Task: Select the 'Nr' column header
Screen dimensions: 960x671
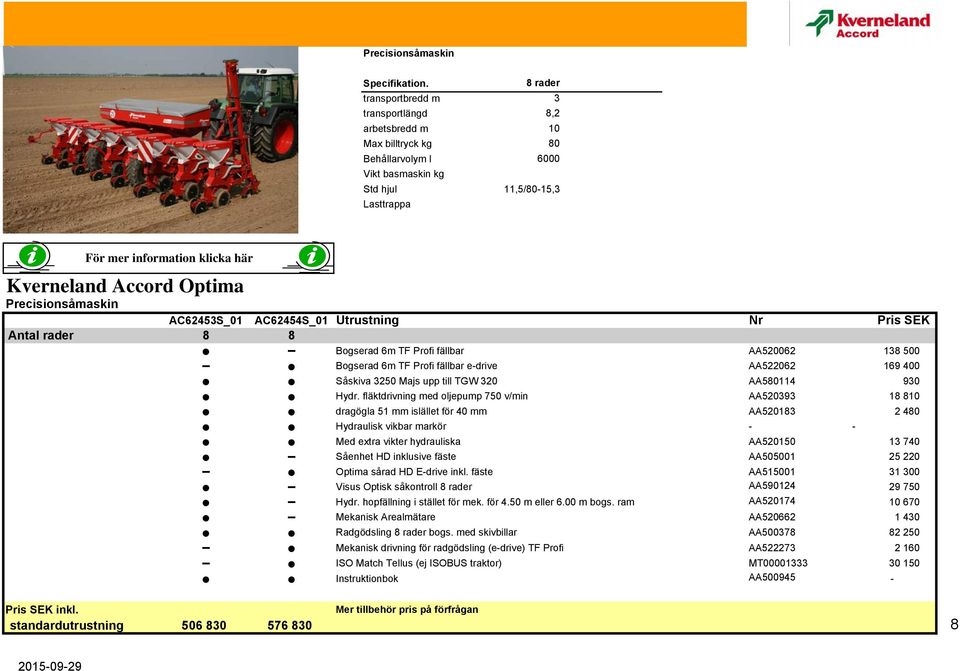Action: tap(756, 320)
